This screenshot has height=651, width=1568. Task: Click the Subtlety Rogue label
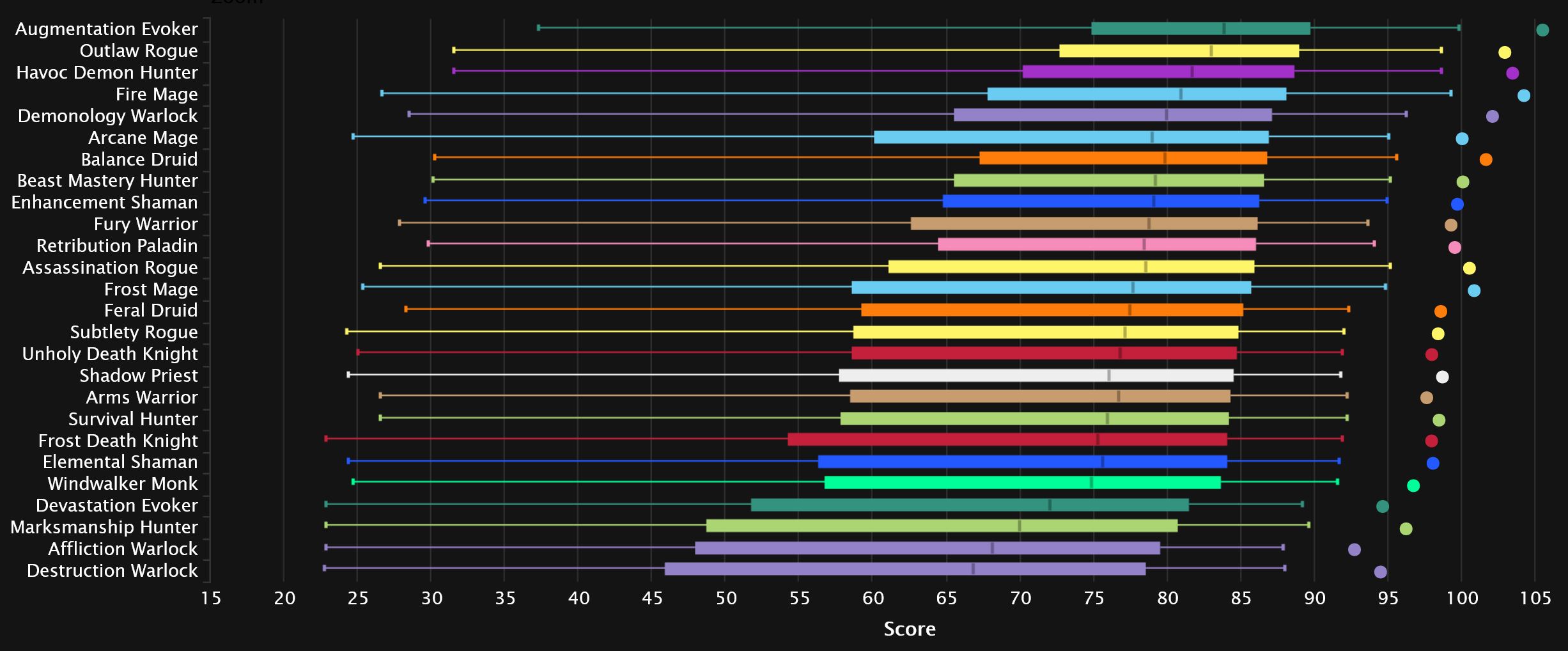134,333
